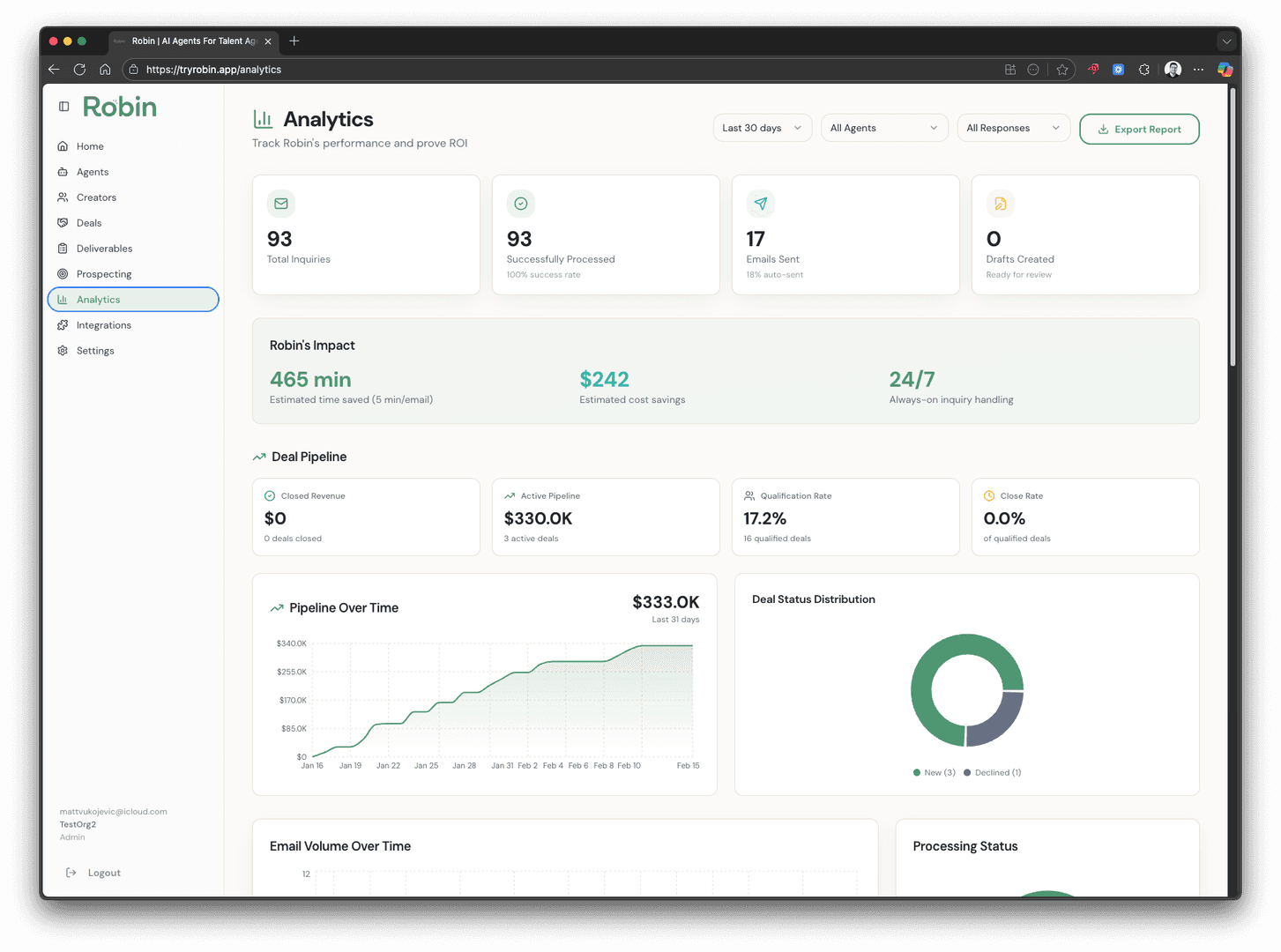Log out using the Logout link
The height and width of the screenshot is (952, 1281).
coord(103,873)
